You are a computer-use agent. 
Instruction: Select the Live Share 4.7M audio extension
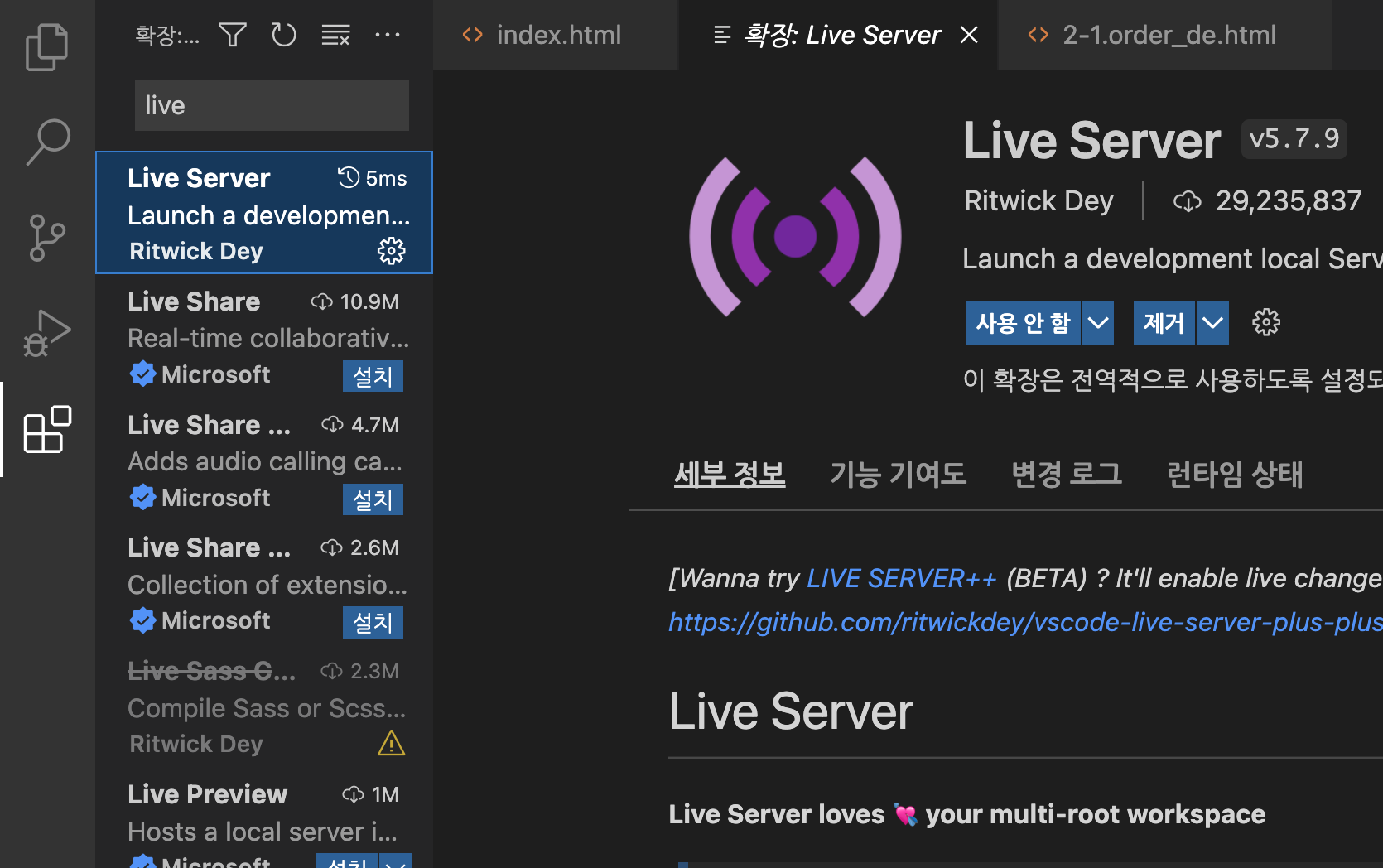[264, 459]
